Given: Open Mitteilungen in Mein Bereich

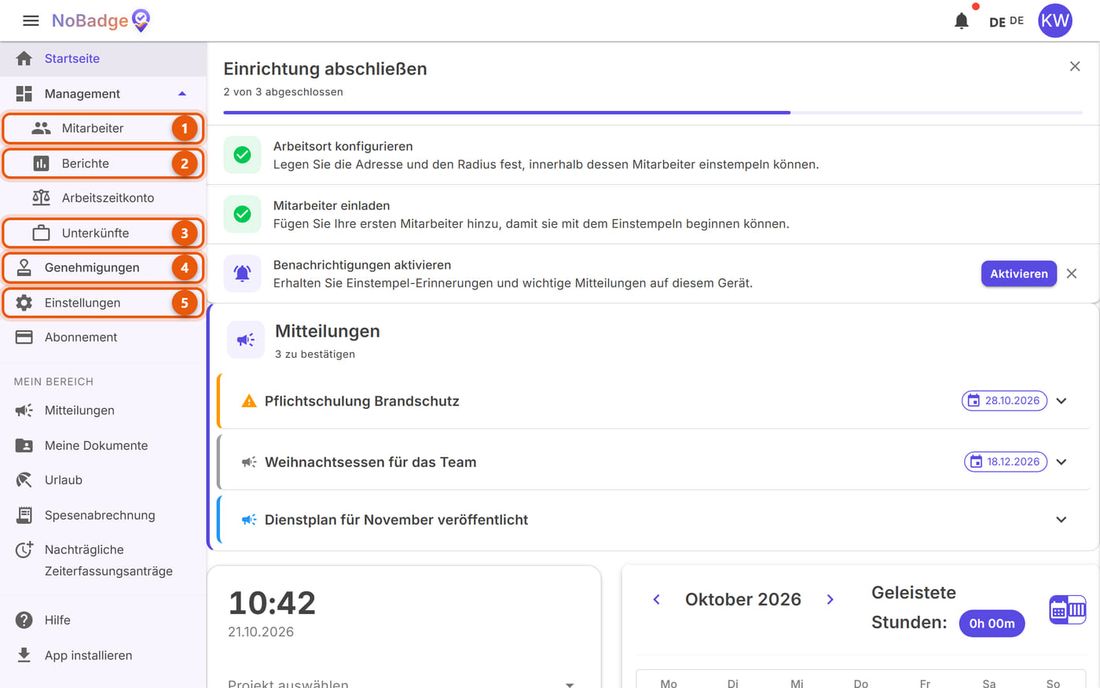Looking at the screenshot, I should click(103, 410).
